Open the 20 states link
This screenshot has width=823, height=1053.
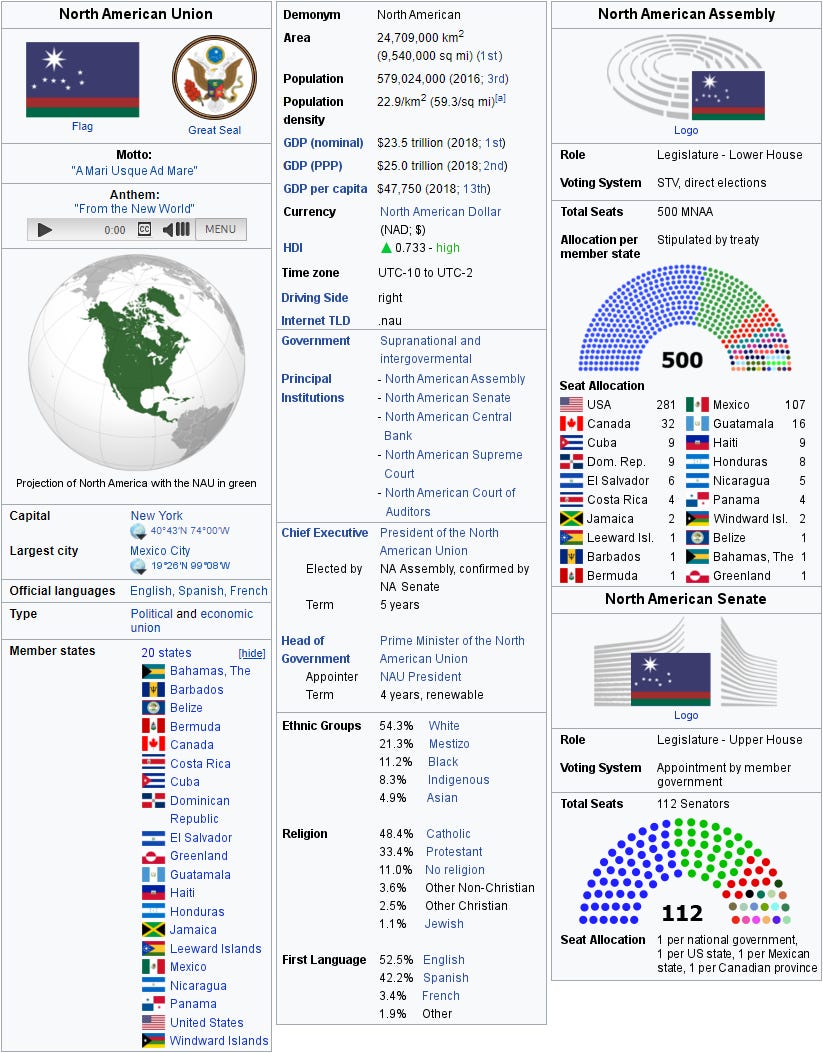coord(166,653)
